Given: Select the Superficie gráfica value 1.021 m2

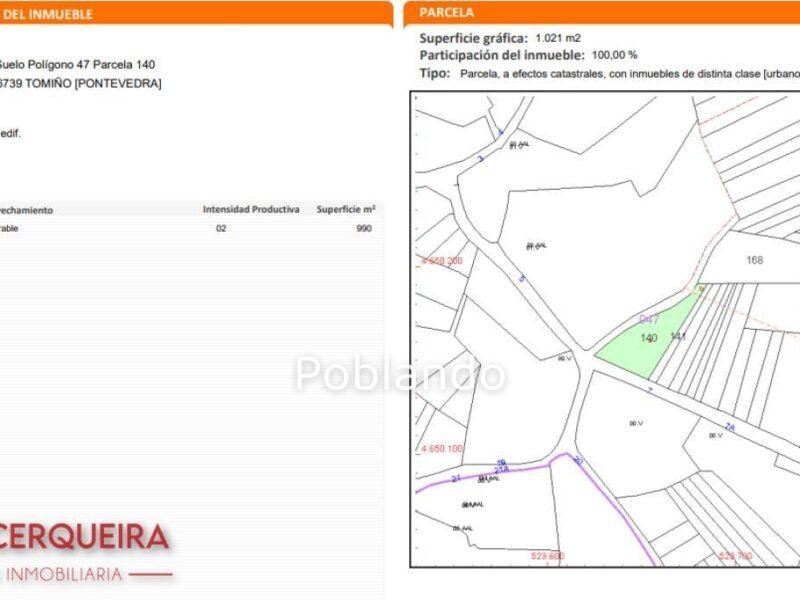Looking at the screenshot, I should [x=558, y=38].
